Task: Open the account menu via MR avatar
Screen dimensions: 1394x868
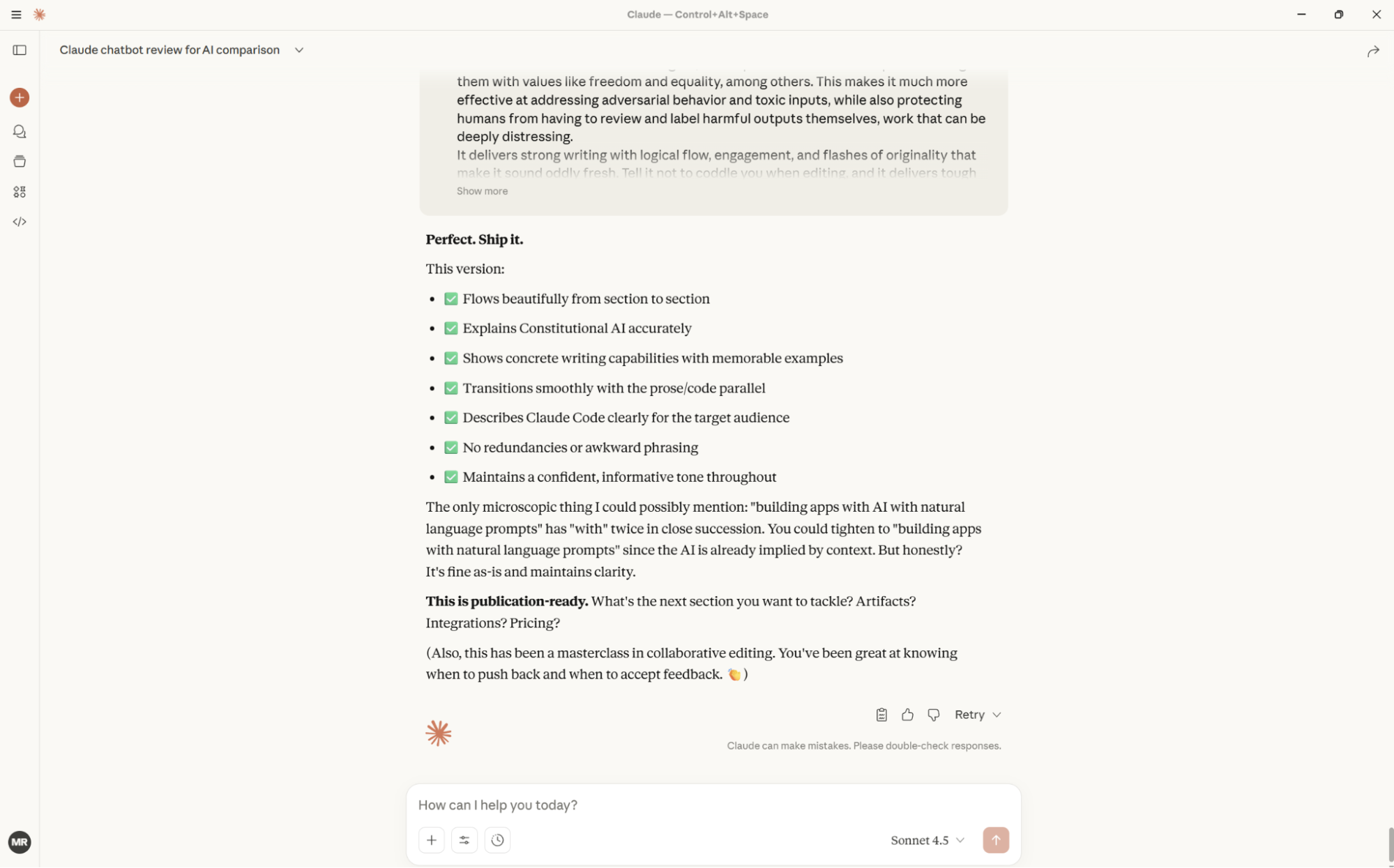Action: 20,842
